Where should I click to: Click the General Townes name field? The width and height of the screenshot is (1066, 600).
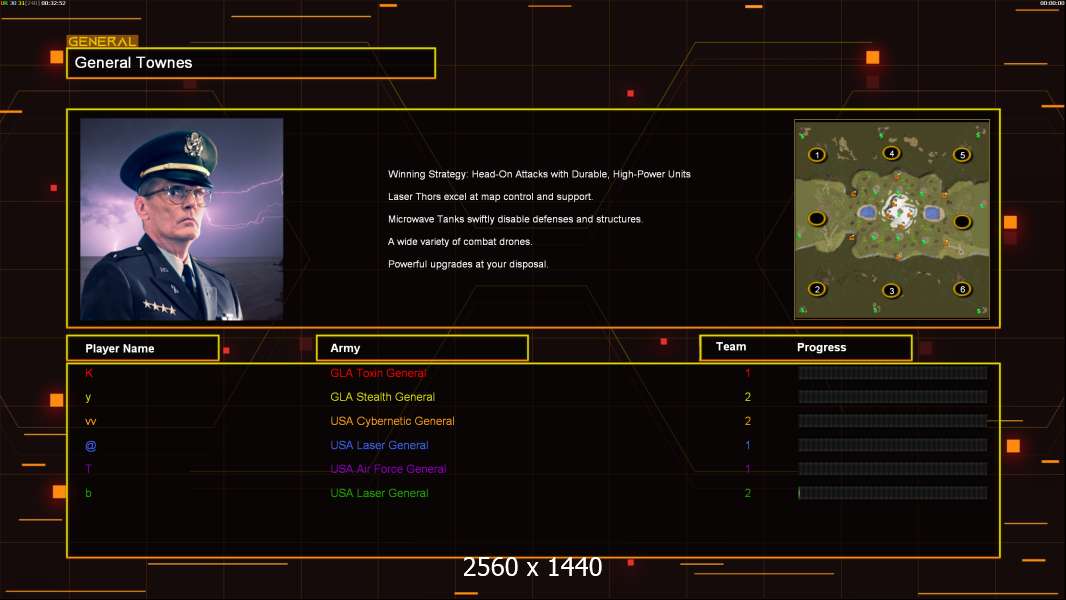click(x=251, y=63)
